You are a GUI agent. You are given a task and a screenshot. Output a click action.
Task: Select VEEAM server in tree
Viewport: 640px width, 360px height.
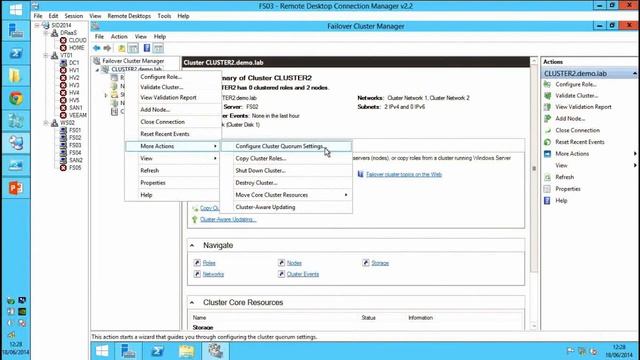coord(78,115)
